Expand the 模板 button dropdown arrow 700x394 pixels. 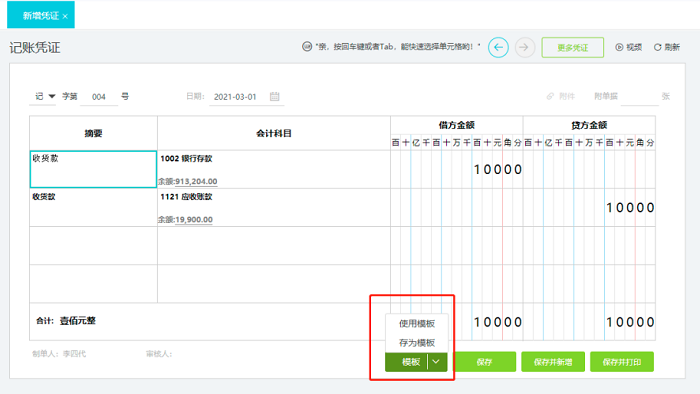437,362
